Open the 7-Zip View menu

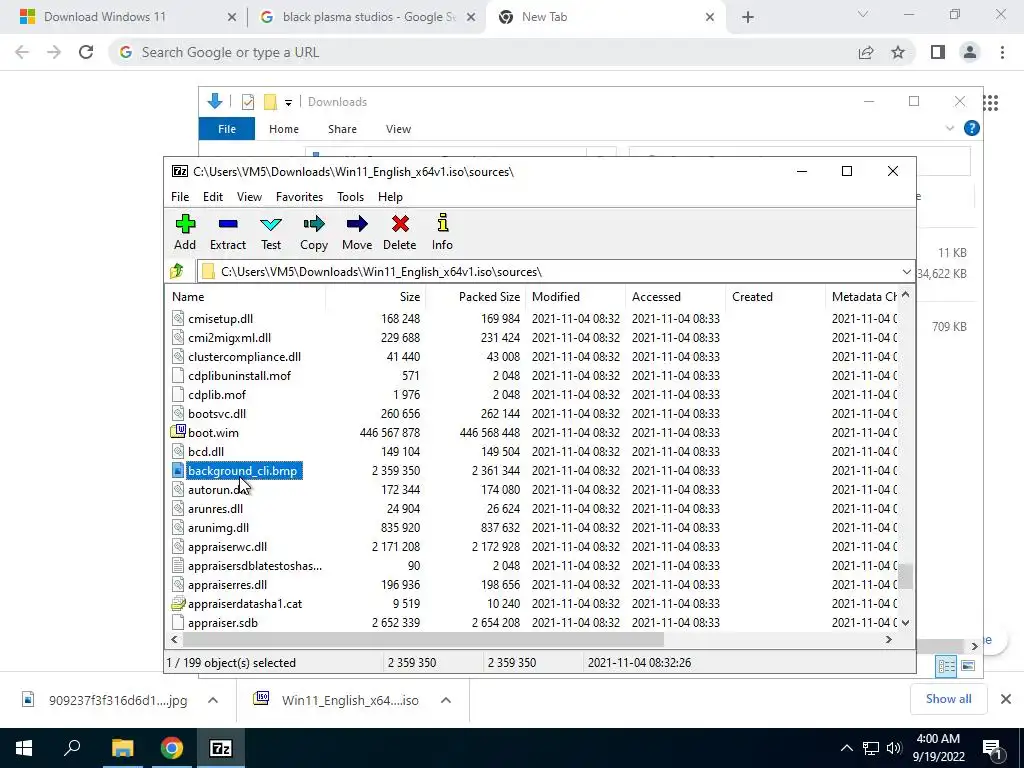tap(249, 197)
